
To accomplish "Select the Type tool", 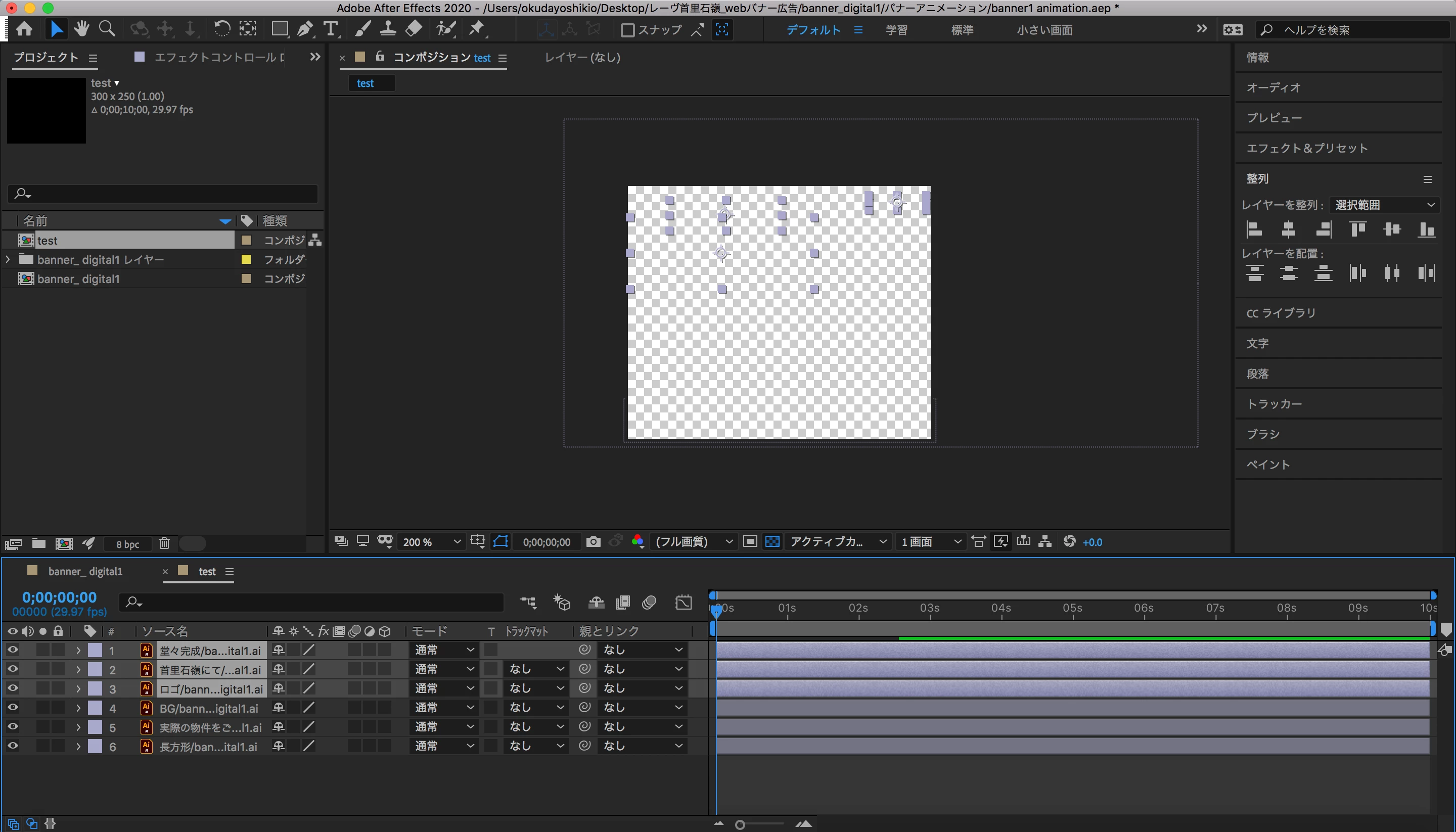I will [x=330, y=29].
